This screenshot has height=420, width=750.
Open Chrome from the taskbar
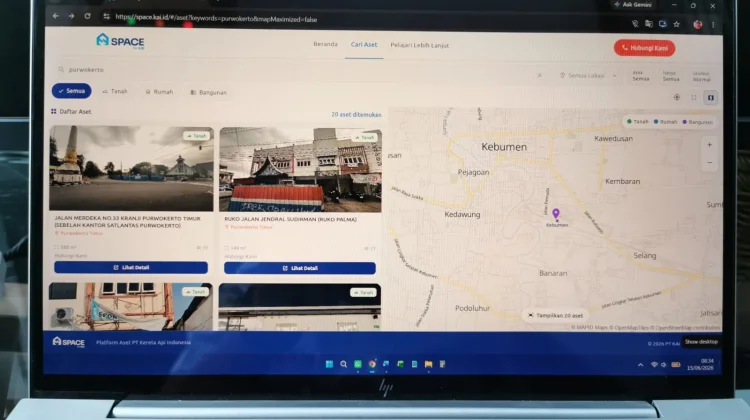(x=372, y=365)
